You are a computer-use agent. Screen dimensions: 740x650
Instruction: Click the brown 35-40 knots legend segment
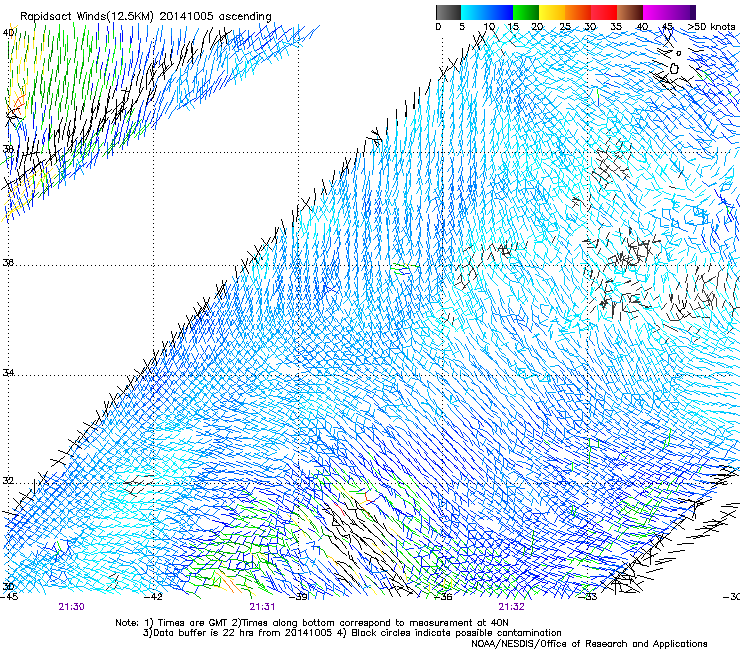pyautogui.click(x=630, y=12)
